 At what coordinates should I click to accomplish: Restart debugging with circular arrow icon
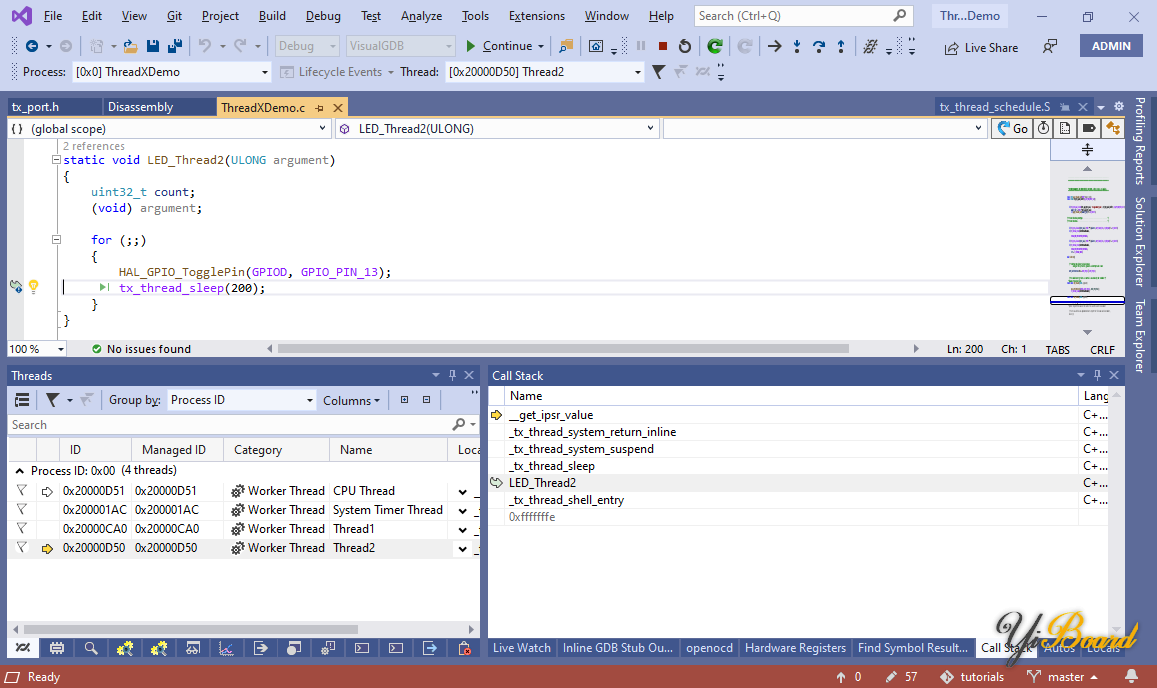point(685,46)
